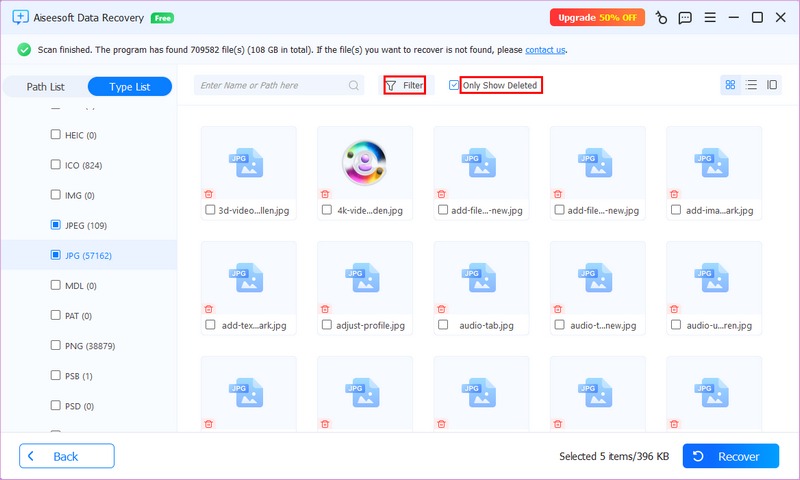Switch to thumbnail grid view
Screen dimensions: 800x480
730,86
